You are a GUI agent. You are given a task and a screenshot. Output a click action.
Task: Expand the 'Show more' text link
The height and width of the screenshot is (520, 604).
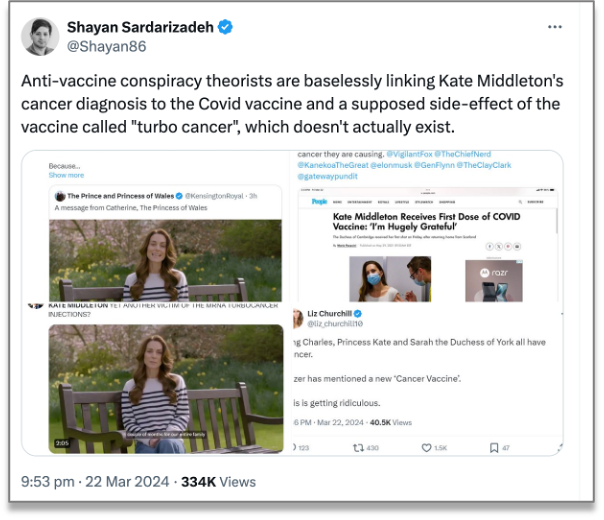tap(67, 175)
